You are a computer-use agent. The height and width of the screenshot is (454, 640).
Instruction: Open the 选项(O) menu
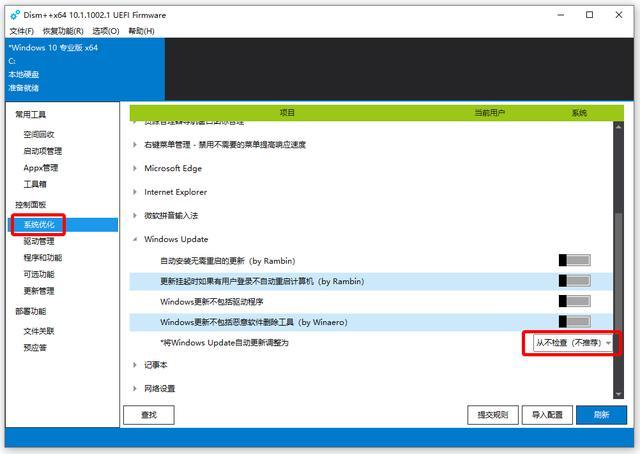[106, 31]
